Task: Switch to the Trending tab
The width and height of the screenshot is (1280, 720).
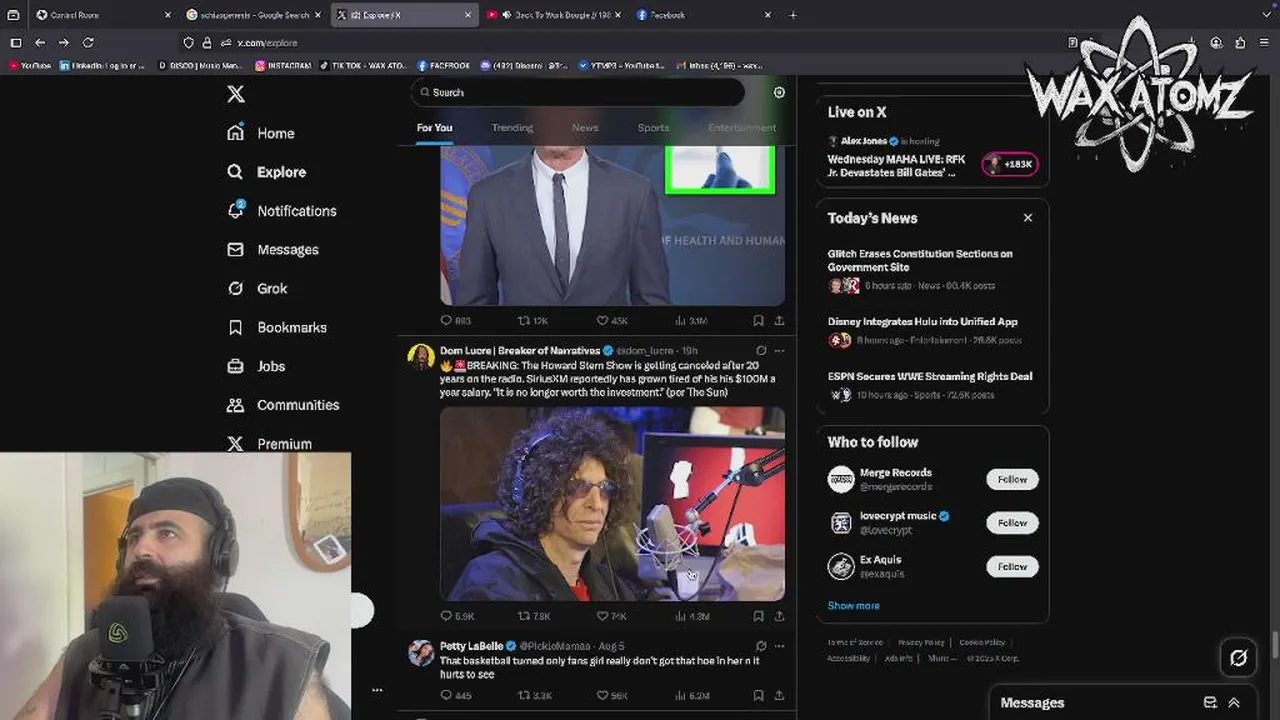Action: pyautogui.click(x=512, y=128)
